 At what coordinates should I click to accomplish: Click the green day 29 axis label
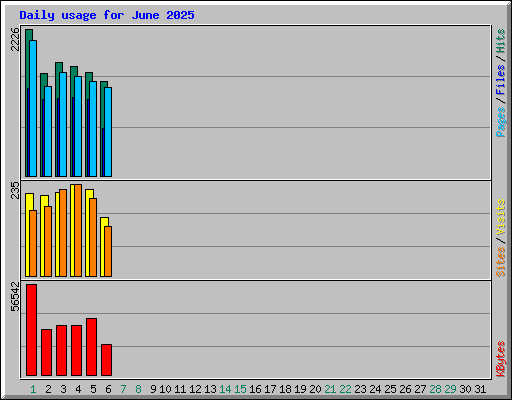[x=450, y=389]
